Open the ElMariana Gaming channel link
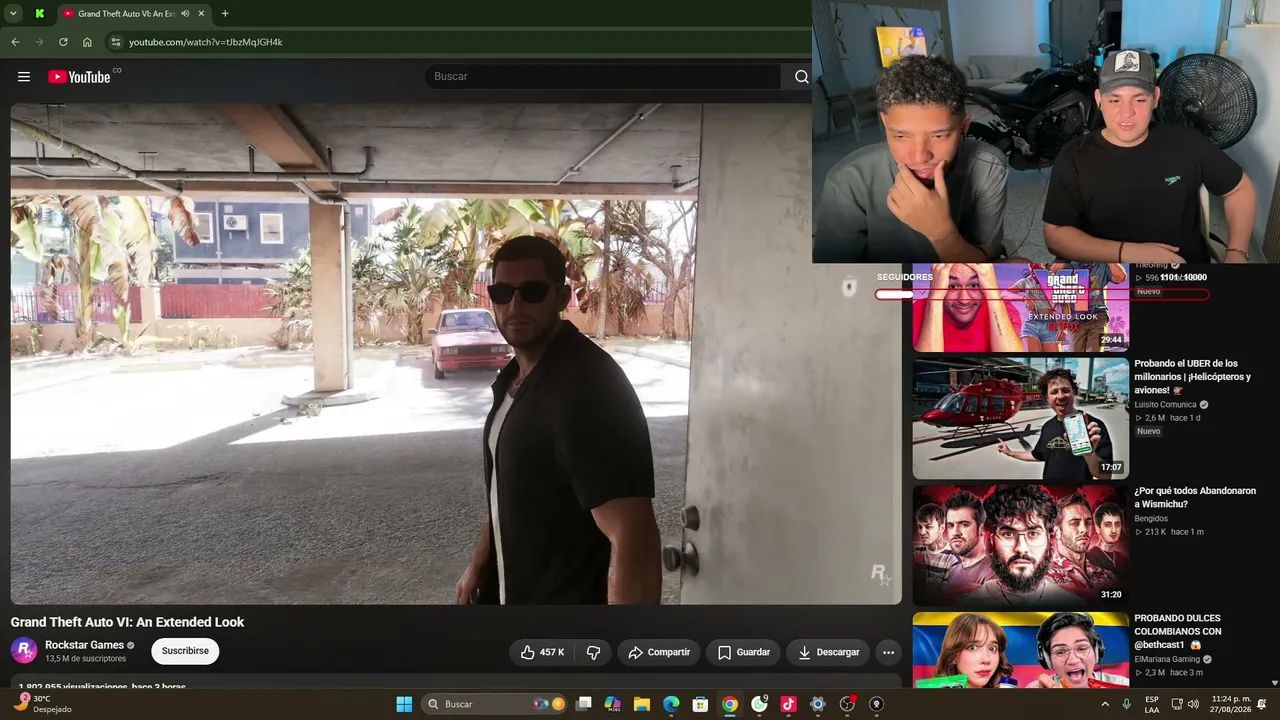Screen dimensions: 1280x720 coord(1167,660)
